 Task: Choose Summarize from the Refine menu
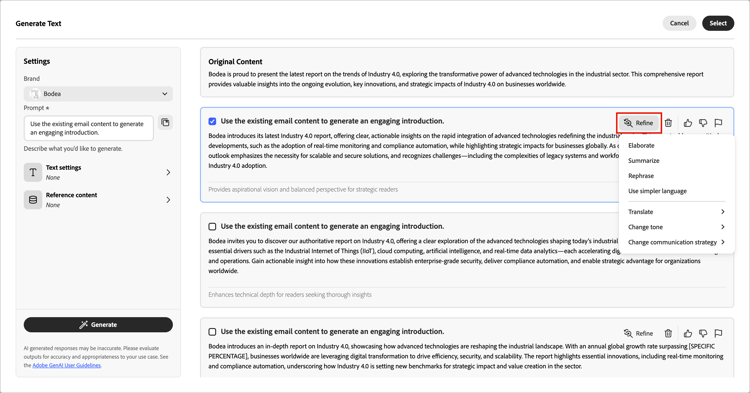pos(643,161)
